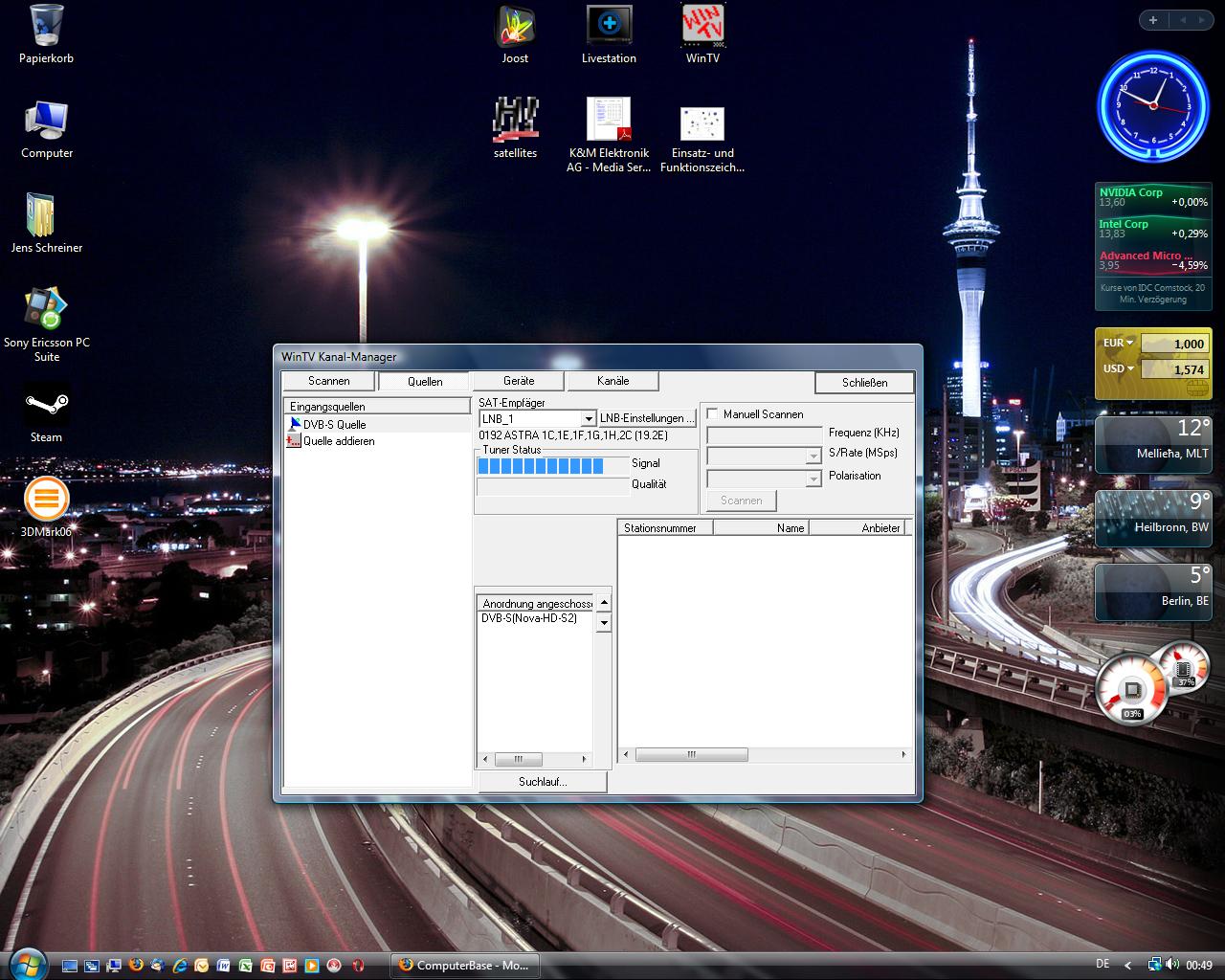Click the Schließen button
This screenshot has width=1225, height=980.
864,382
